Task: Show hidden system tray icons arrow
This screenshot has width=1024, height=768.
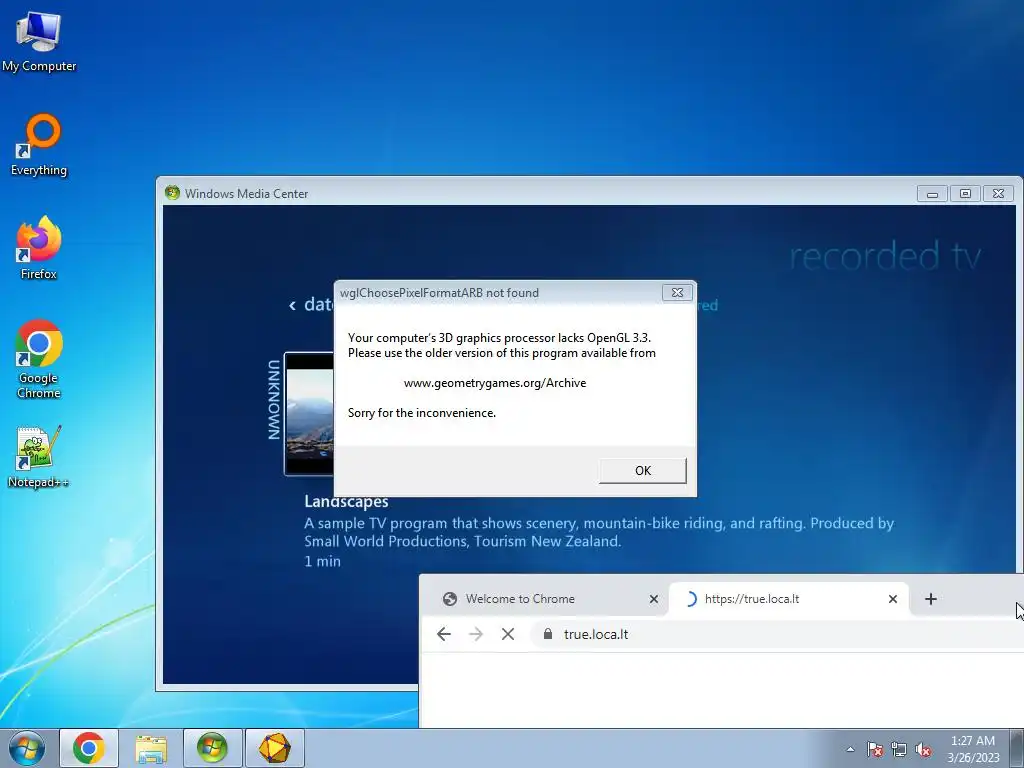Action: click(x=850, y=749)
